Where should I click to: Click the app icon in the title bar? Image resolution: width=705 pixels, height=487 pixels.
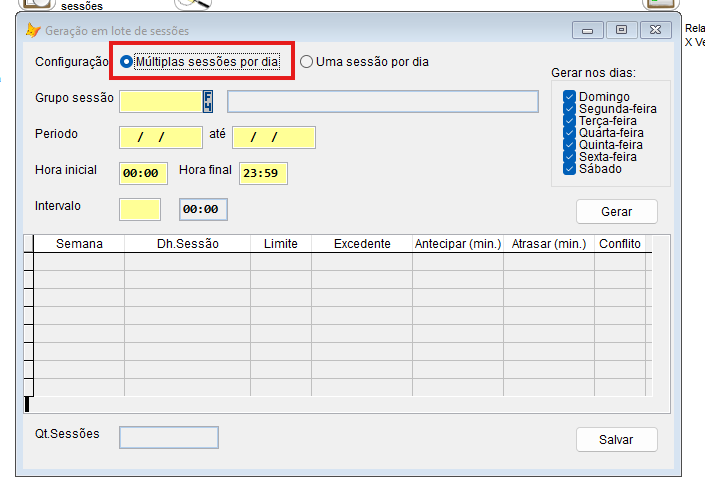(32, 30)
